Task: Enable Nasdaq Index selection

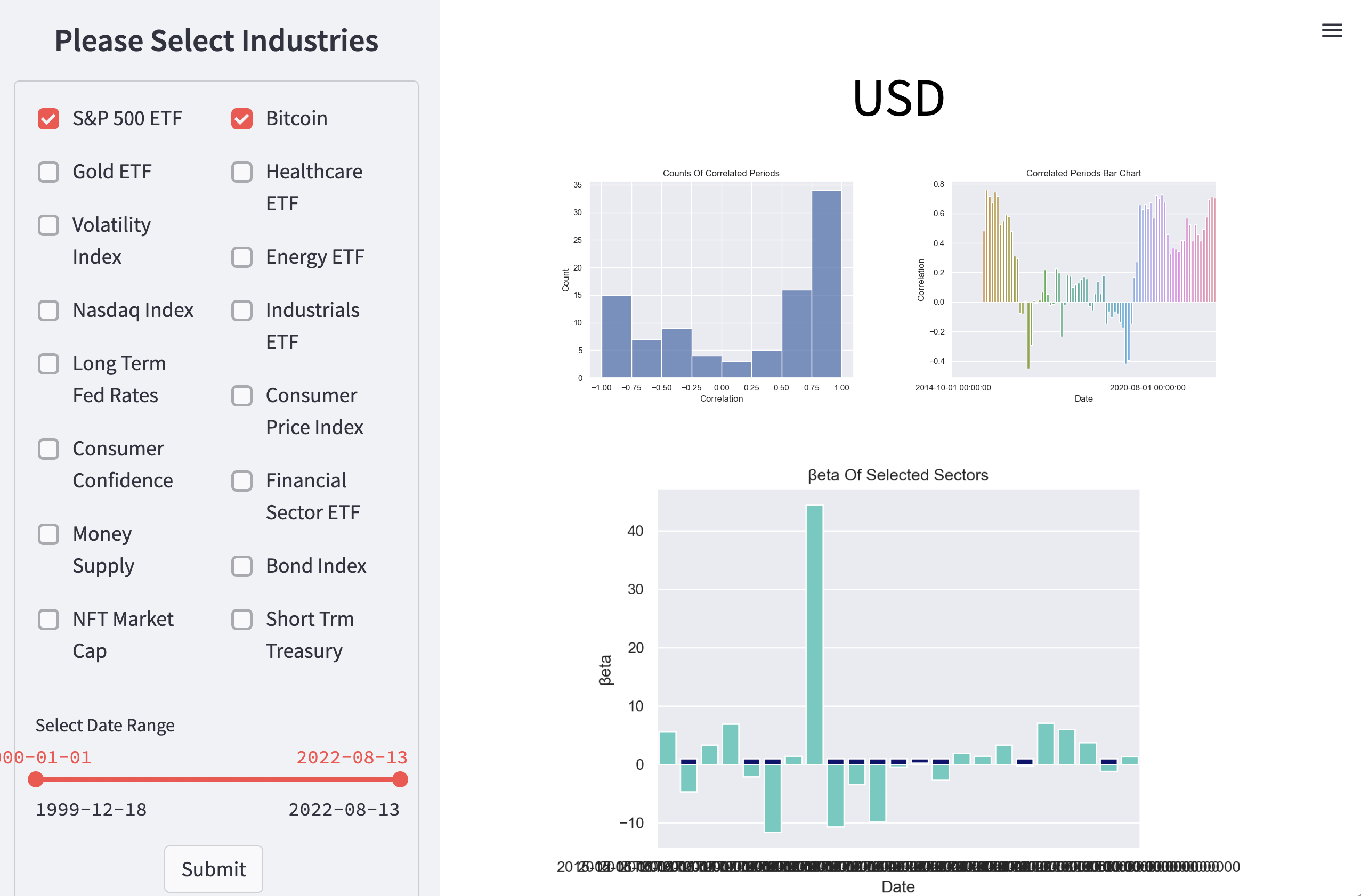Action: point(48,311)
